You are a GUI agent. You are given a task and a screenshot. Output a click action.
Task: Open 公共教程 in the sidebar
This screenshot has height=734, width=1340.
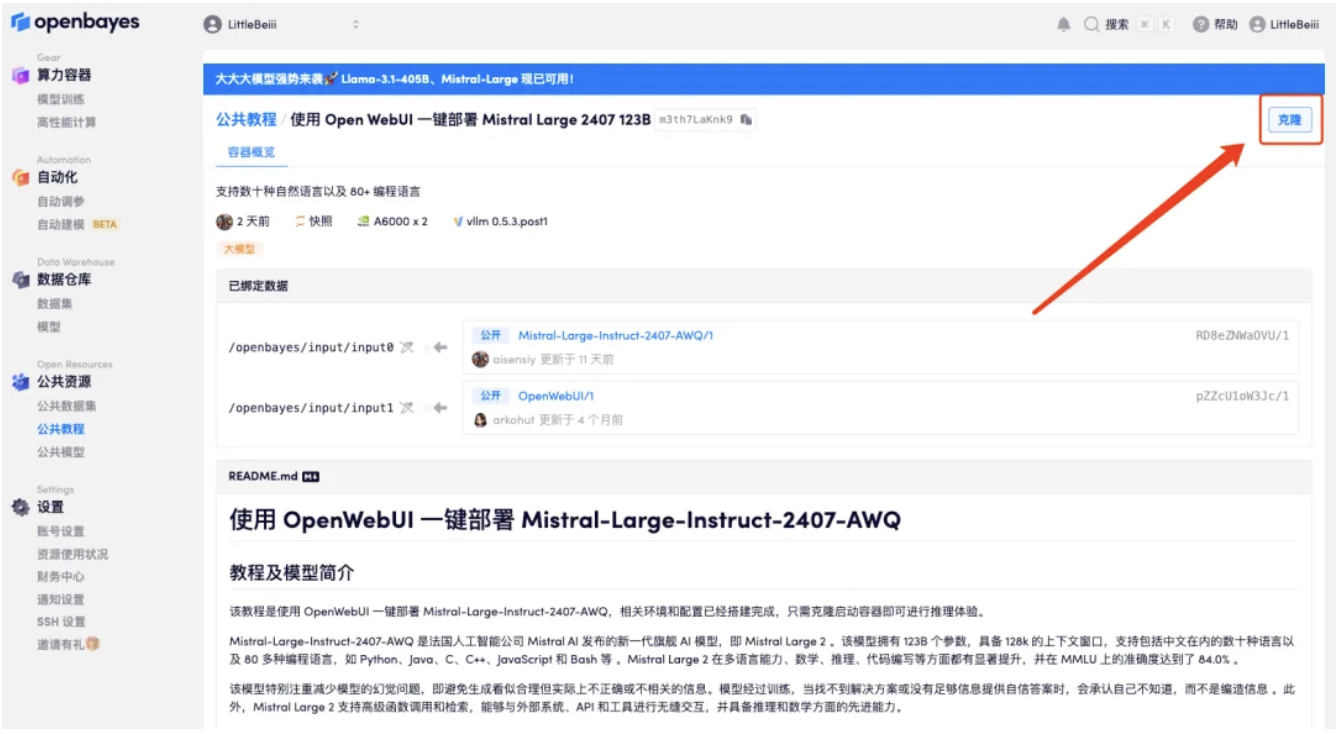(x=61, y=429)
